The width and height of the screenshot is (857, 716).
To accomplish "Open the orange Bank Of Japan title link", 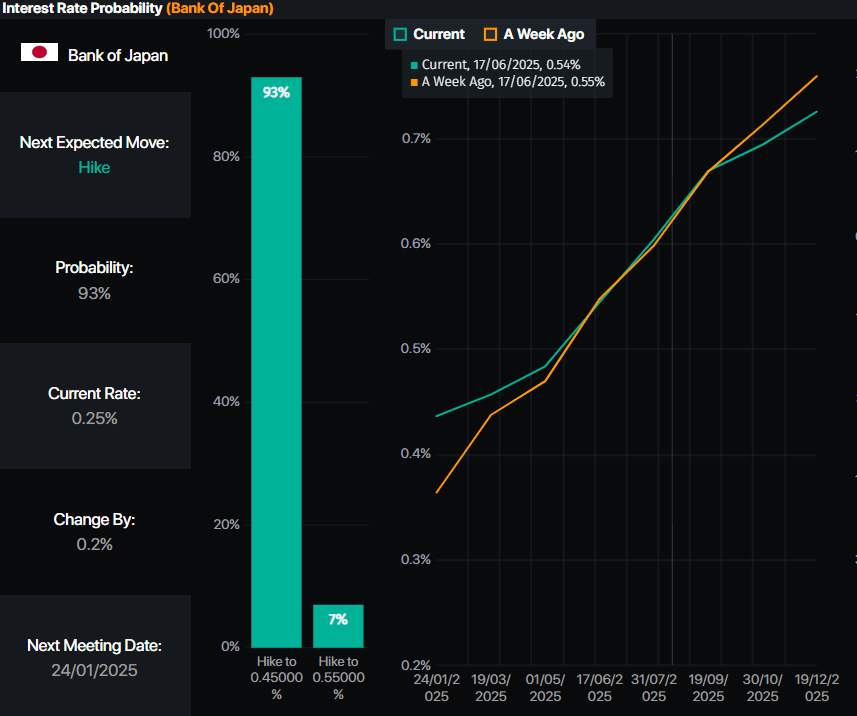I will pyautogui.click(x=220, y=8).
